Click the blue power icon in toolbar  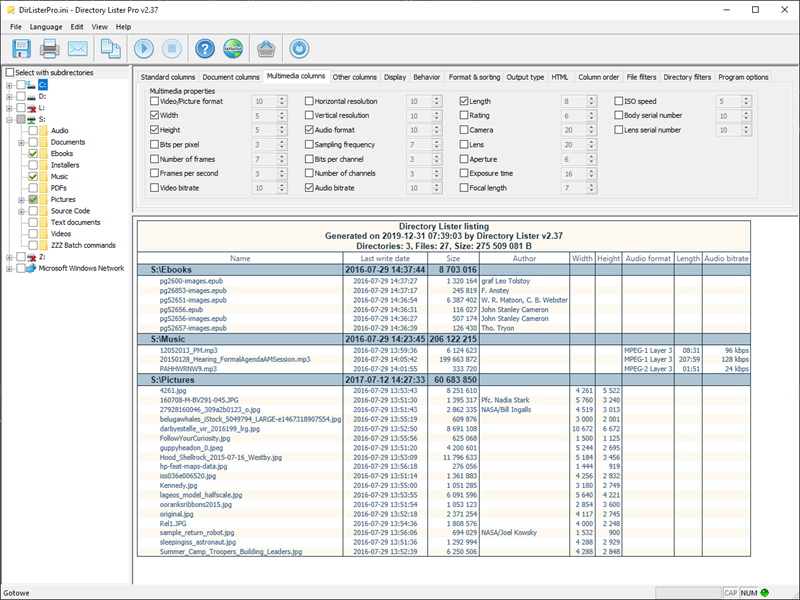(299, 48)
